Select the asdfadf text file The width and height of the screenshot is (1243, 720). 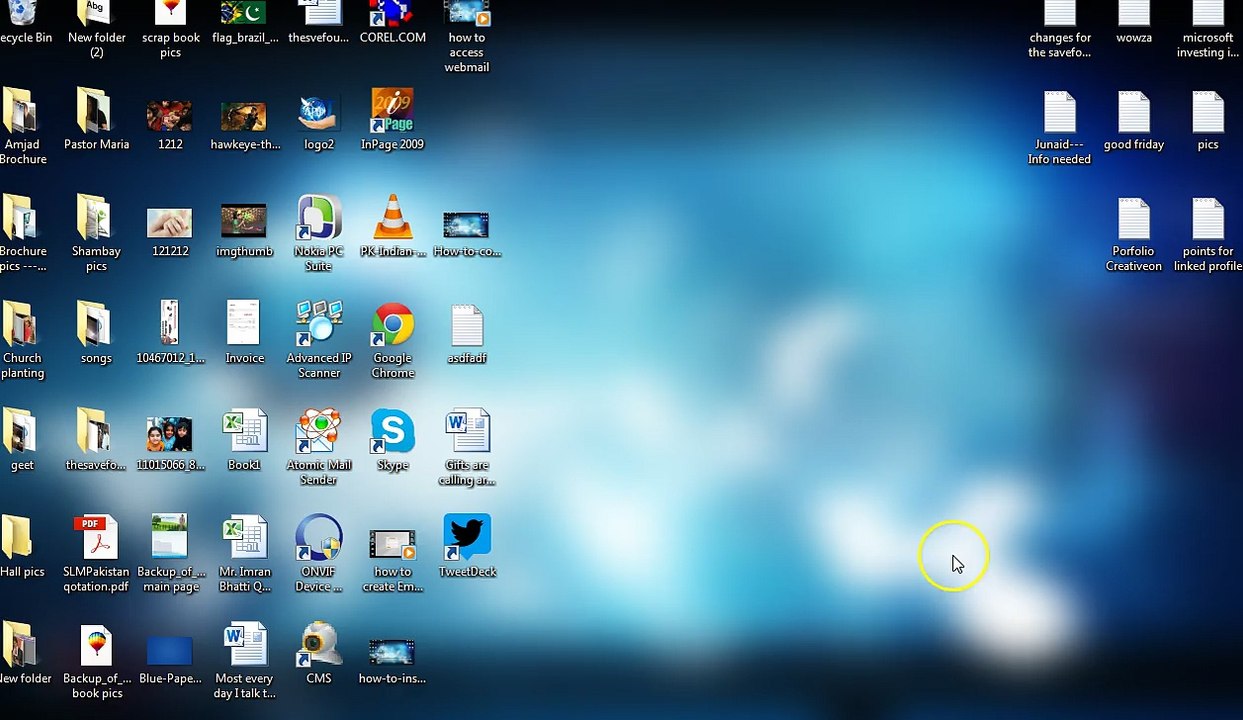(x=467, y=333)
